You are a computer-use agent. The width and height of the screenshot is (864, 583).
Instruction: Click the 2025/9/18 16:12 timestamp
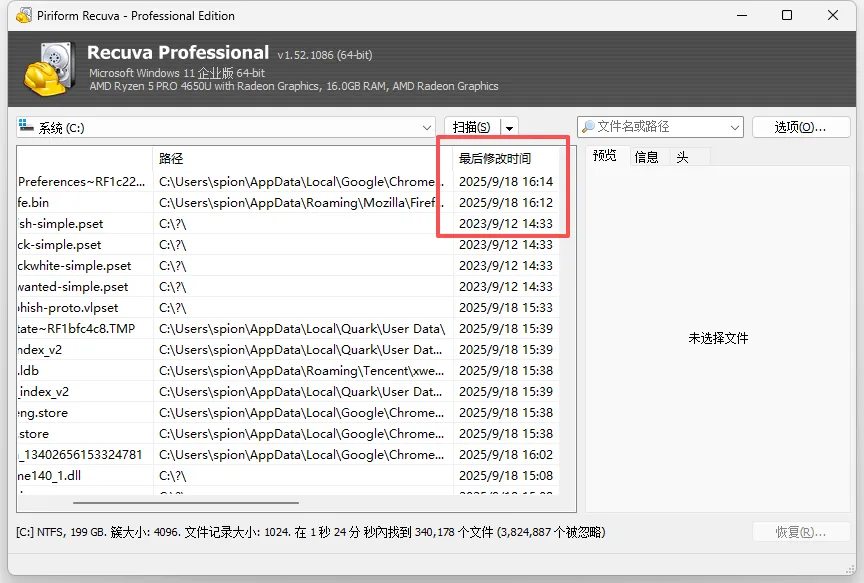[x=506, y=203]
